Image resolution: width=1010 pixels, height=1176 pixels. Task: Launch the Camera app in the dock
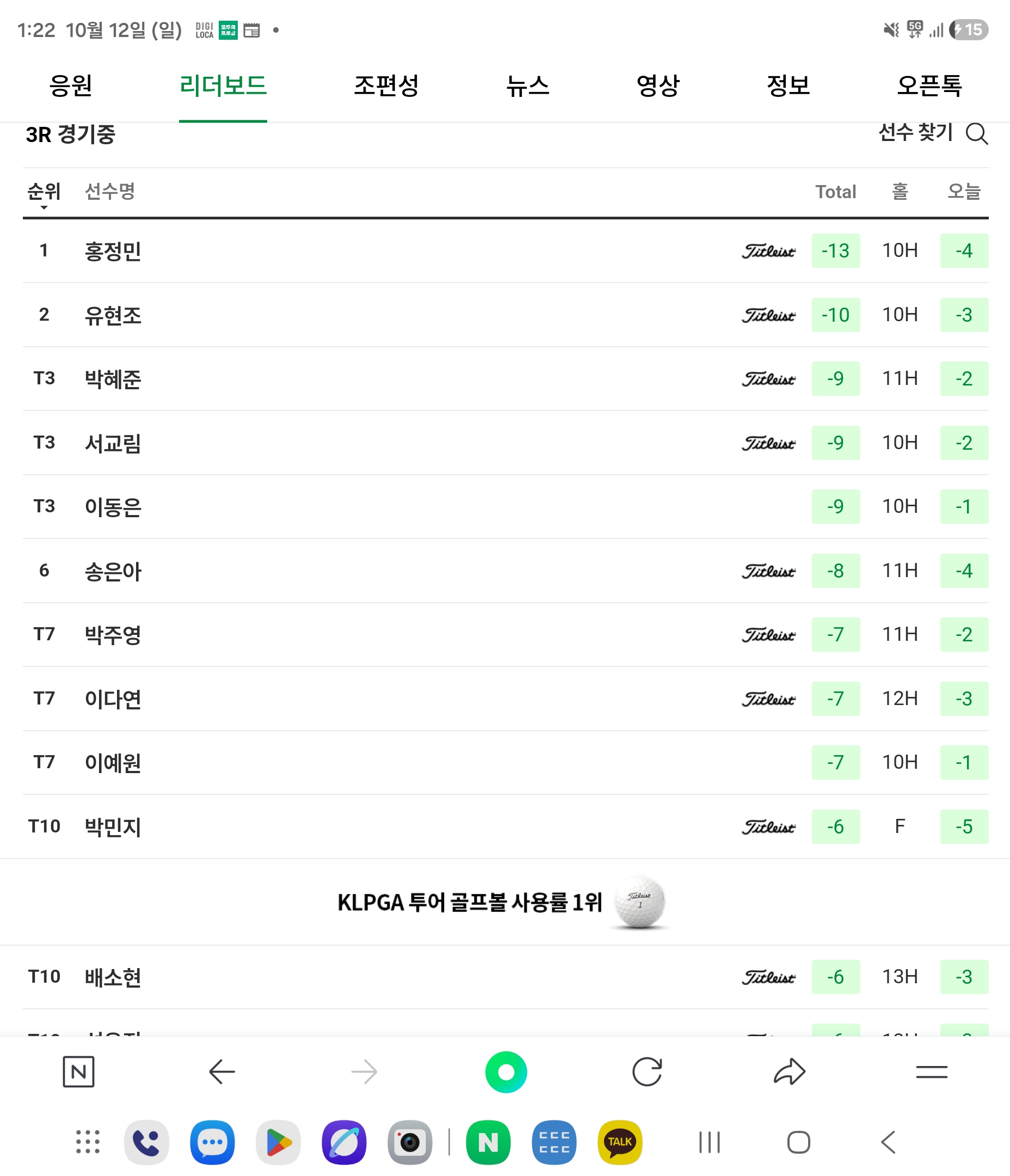click(x=410, y=1142)
